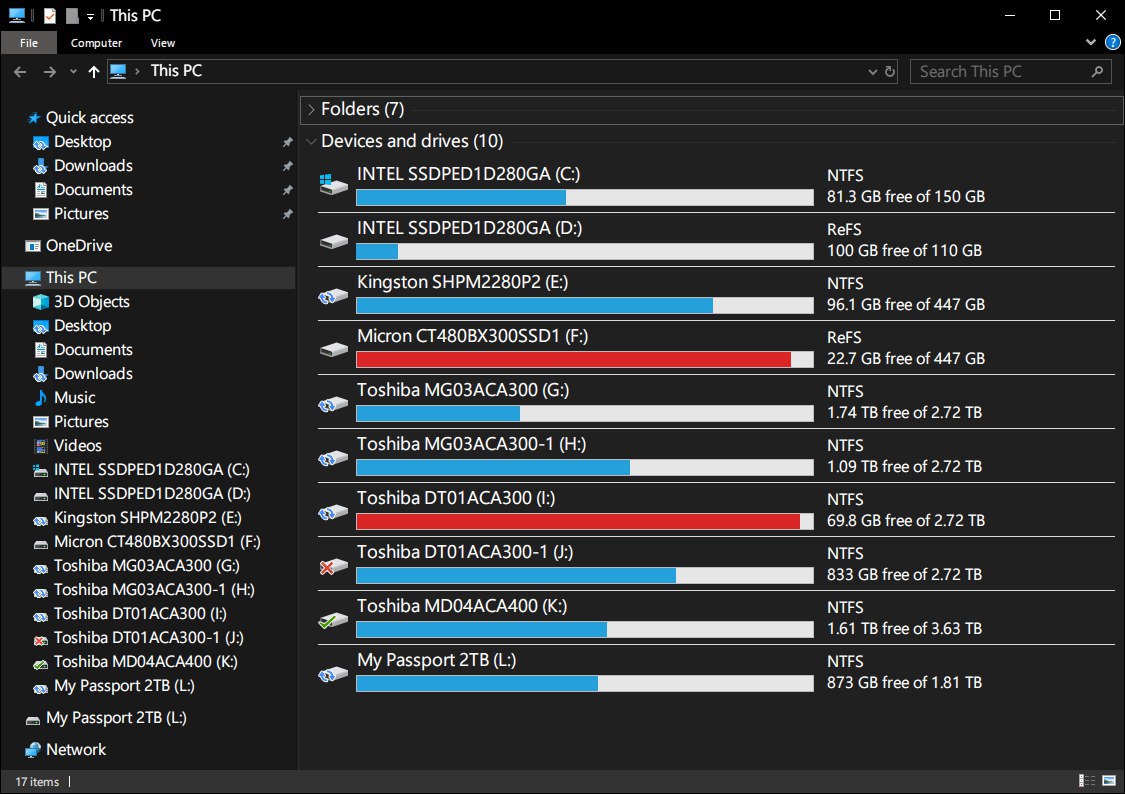Select Toshiba MD04ACA400 (K:) in the sidebar
The width and height of the screenshot is (1125, 794).
(x=146, y=662)
